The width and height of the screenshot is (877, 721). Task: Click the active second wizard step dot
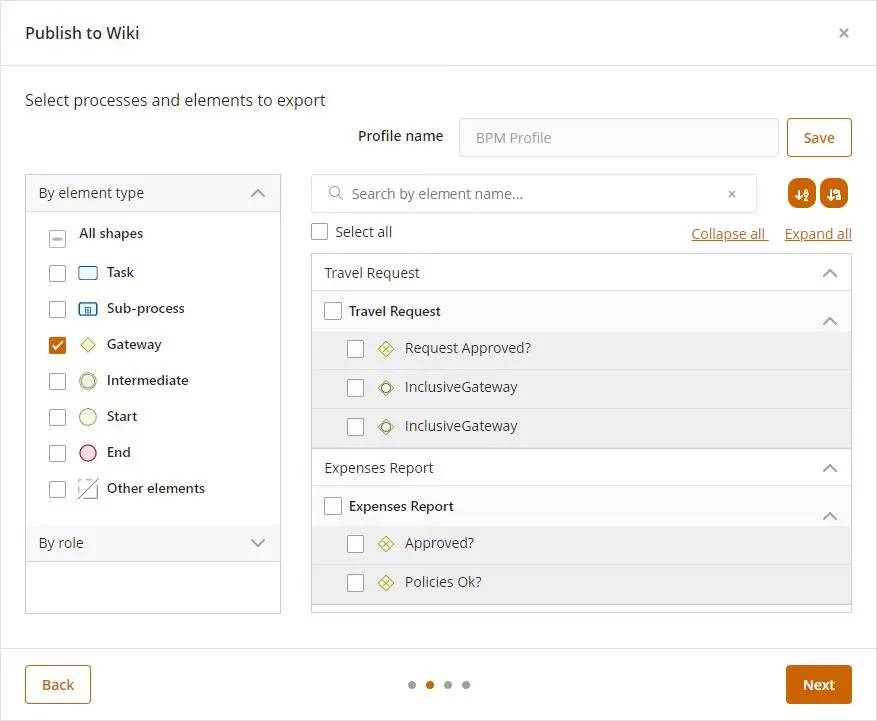(430, 685)
